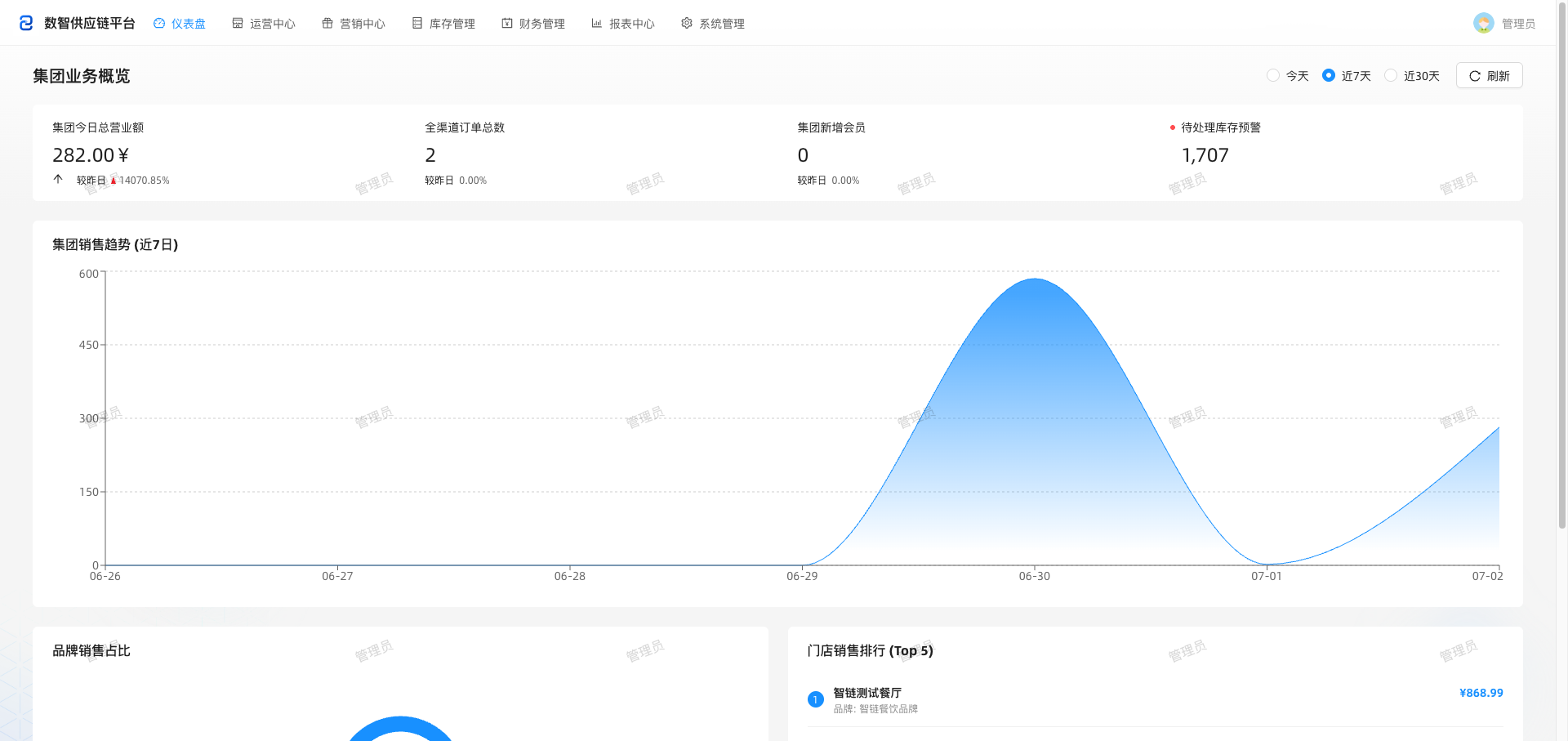Click the 282.00 ¥ revenue value
The width and height of the screenshot is (1568, 741).
click(91, 155)
